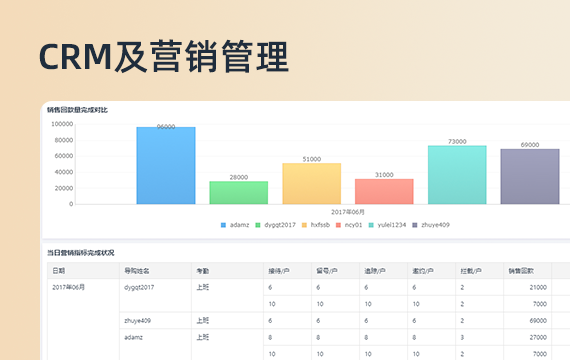Viewport: 570px width, 360px height.
Task: Click the 日期 column header
Action: 83,271
